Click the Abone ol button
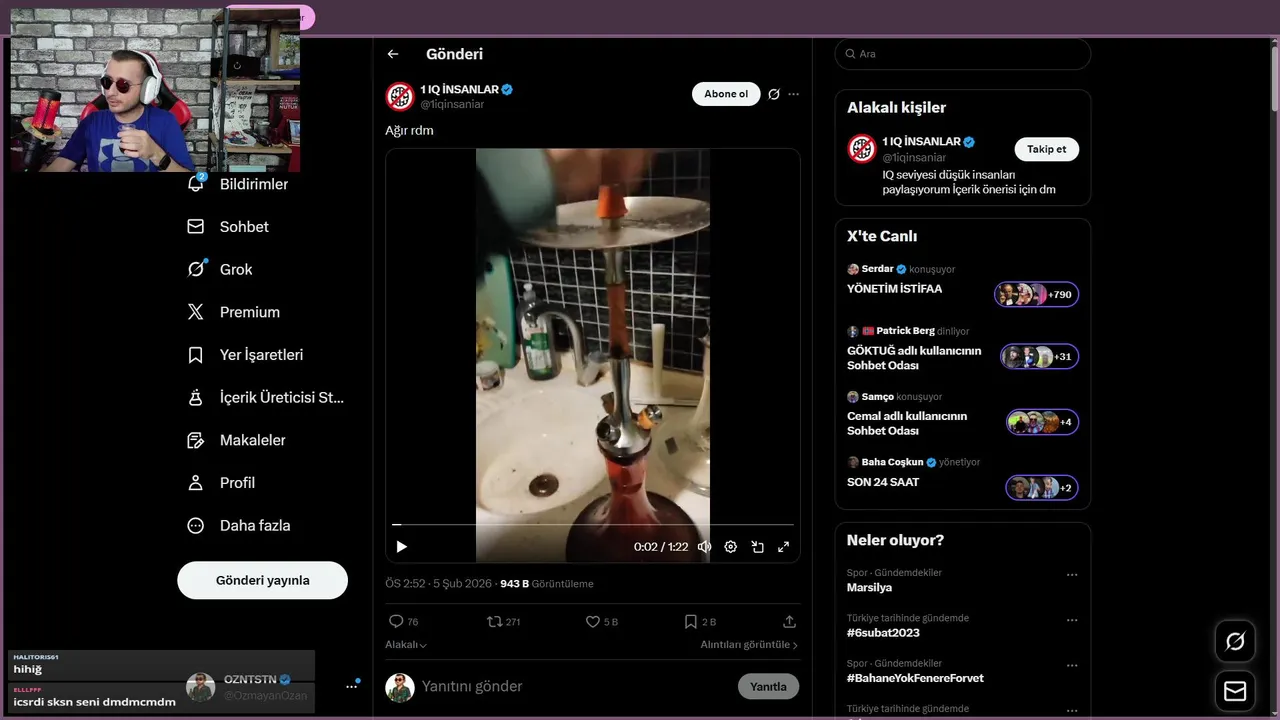Viewport: 1280px width, 720px height. (726, 94)
